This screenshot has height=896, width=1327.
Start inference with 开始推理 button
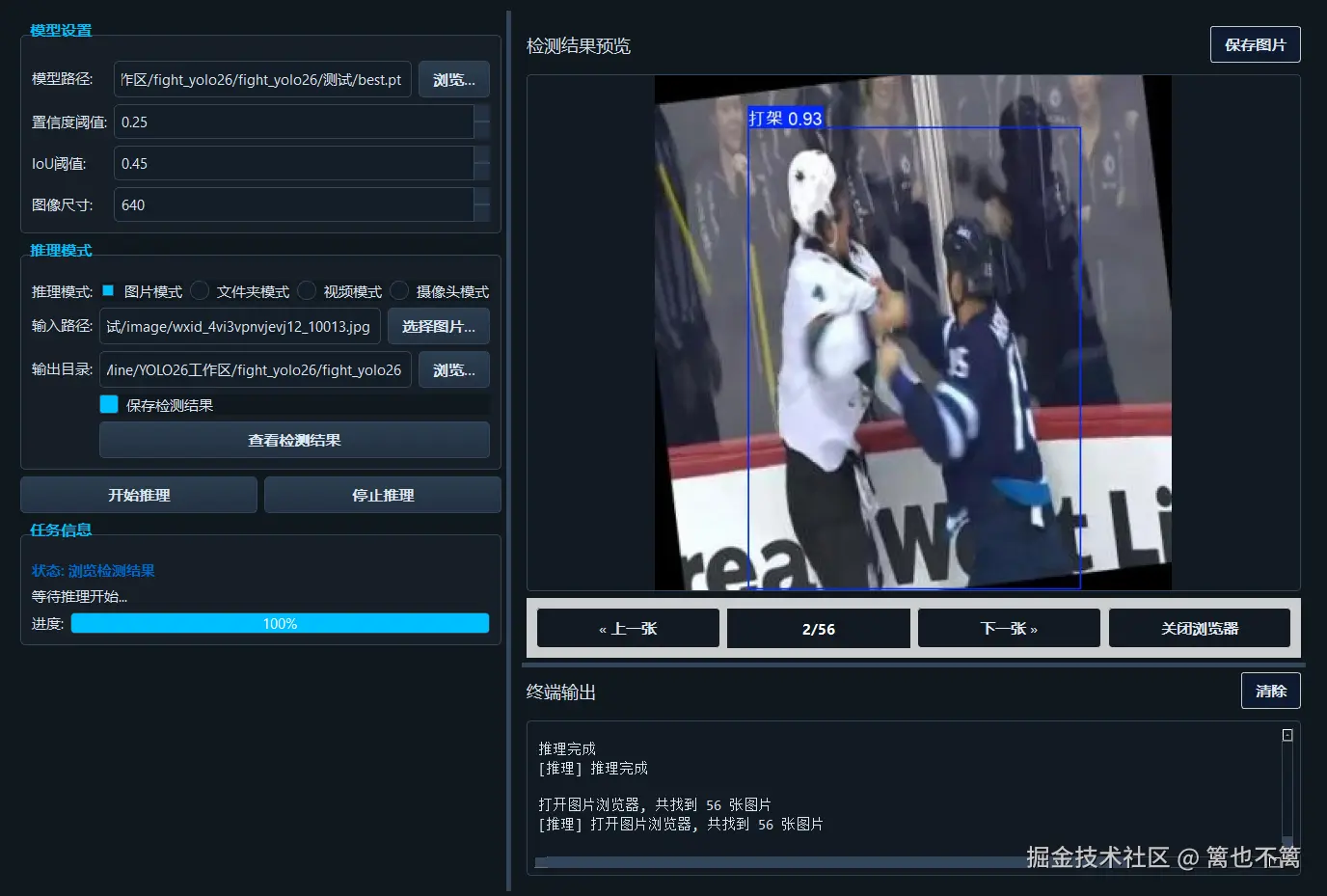point(138,495)
